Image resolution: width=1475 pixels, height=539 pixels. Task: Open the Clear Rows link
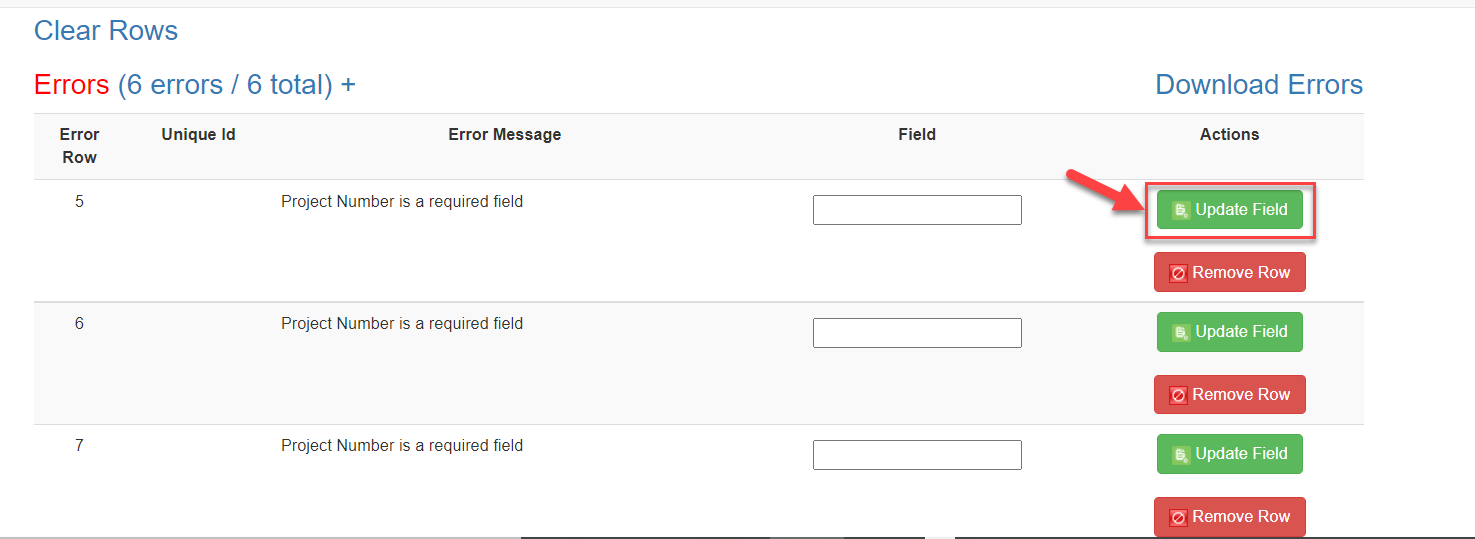[106, 31]
